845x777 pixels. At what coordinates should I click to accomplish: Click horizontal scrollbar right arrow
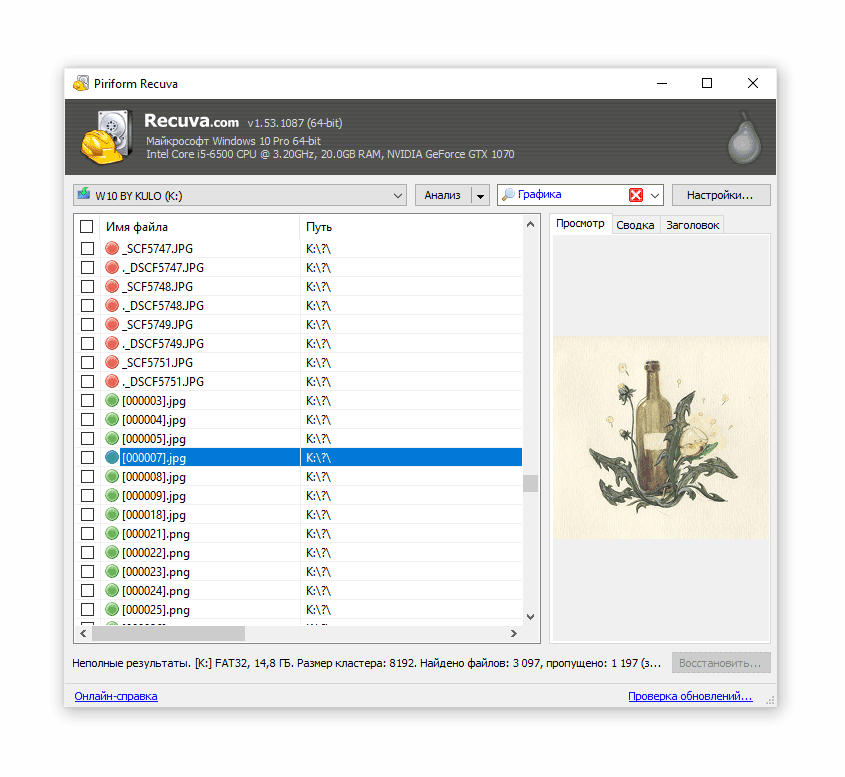point(514,634)
